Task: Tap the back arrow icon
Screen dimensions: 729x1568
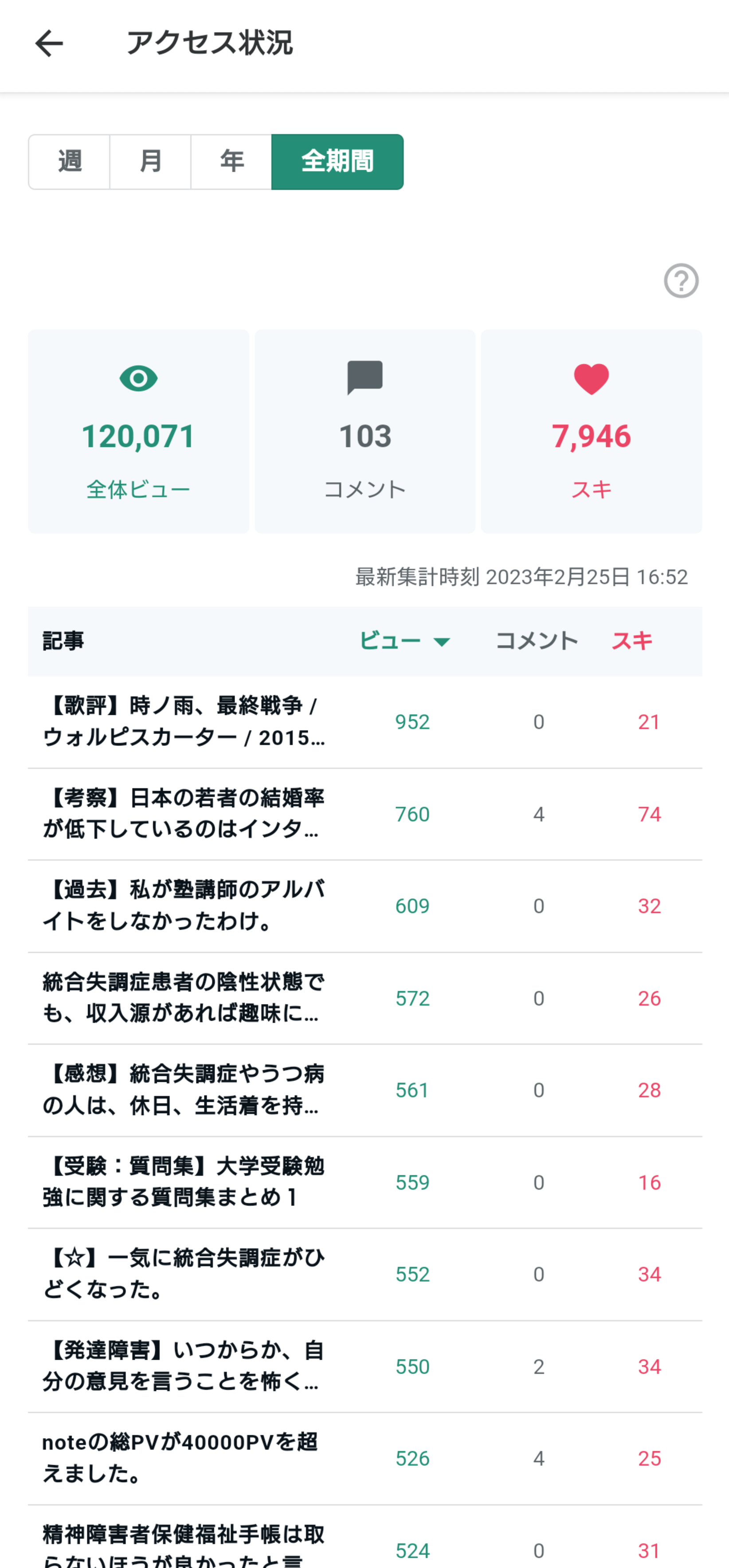Action: (x=49, y=44)
